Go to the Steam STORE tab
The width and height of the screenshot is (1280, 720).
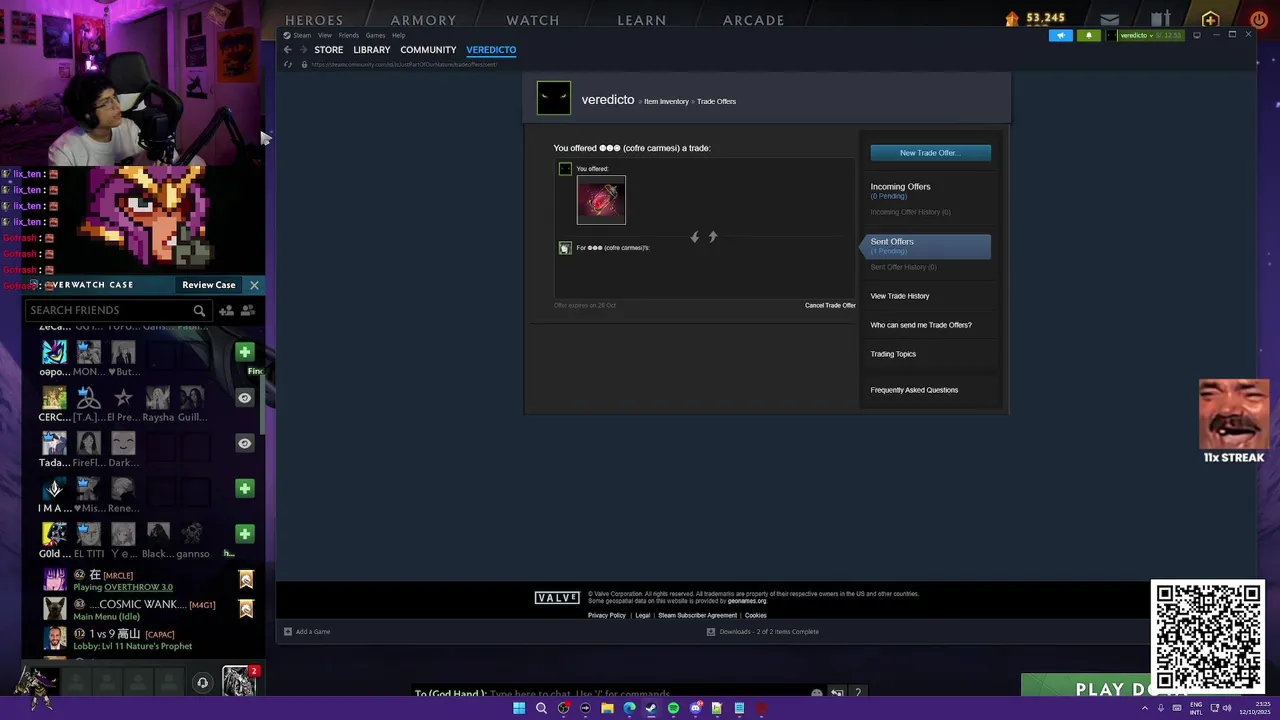pyautogui.click(x=328, y=50)
